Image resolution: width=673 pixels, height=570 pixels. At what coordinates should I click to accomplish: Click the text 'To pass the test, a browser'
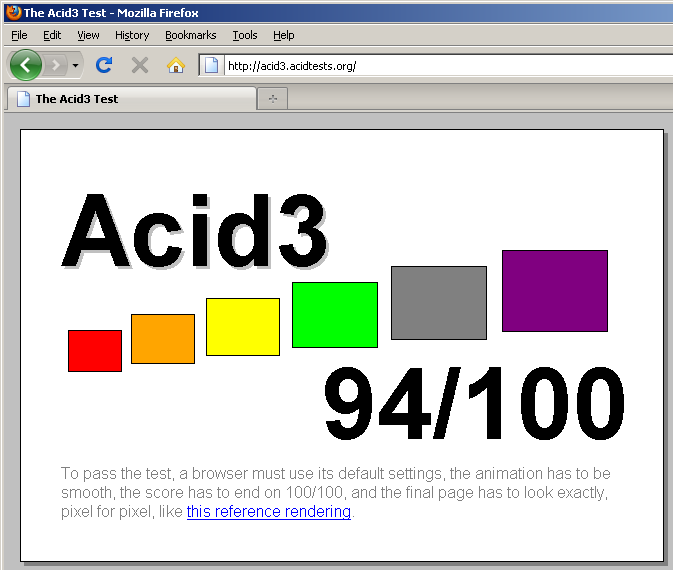click(x=155, y=473)
